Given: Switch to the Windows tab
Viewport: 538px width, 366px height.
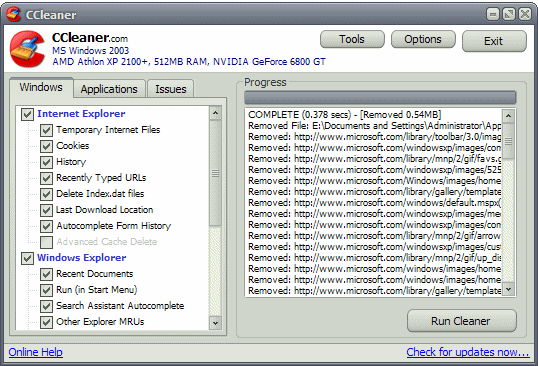Looking at the screenshot, I should coord(41,87).
